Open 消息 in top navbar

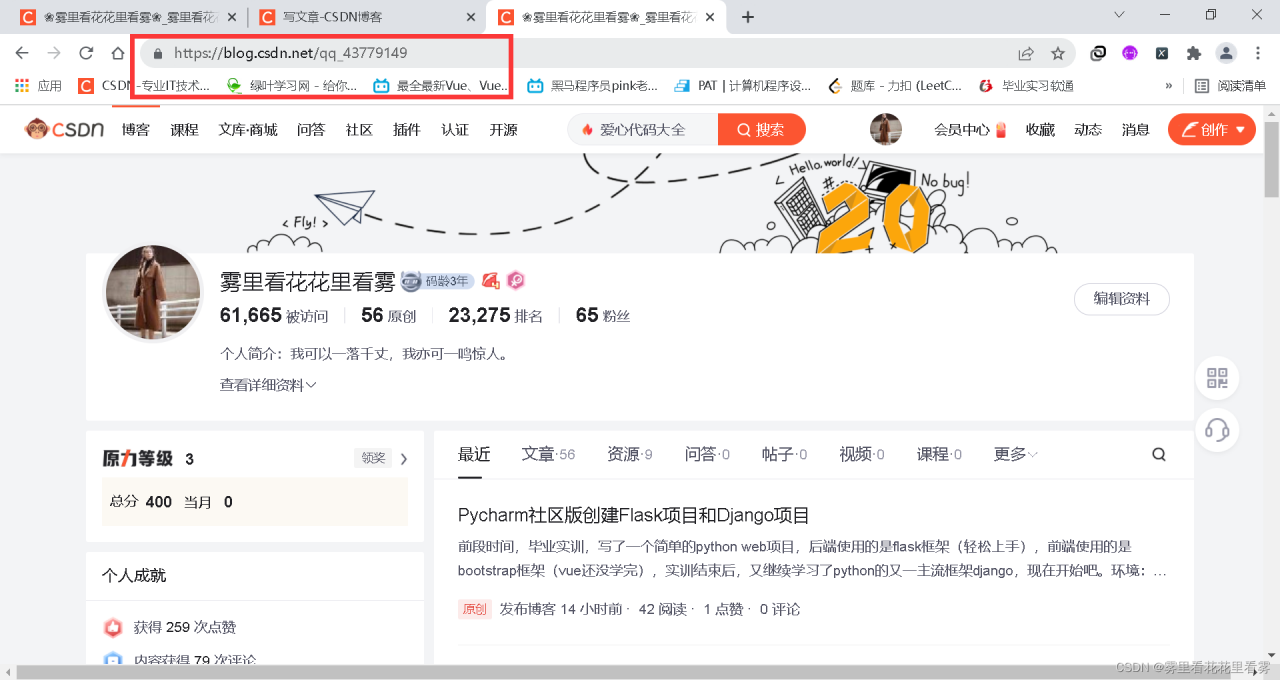(1135, 129)
